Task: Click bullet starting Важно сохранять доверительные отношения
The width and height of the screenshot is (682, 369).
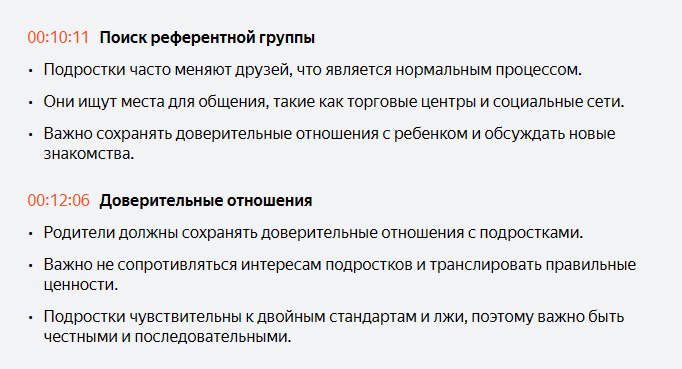Action: 329,143
